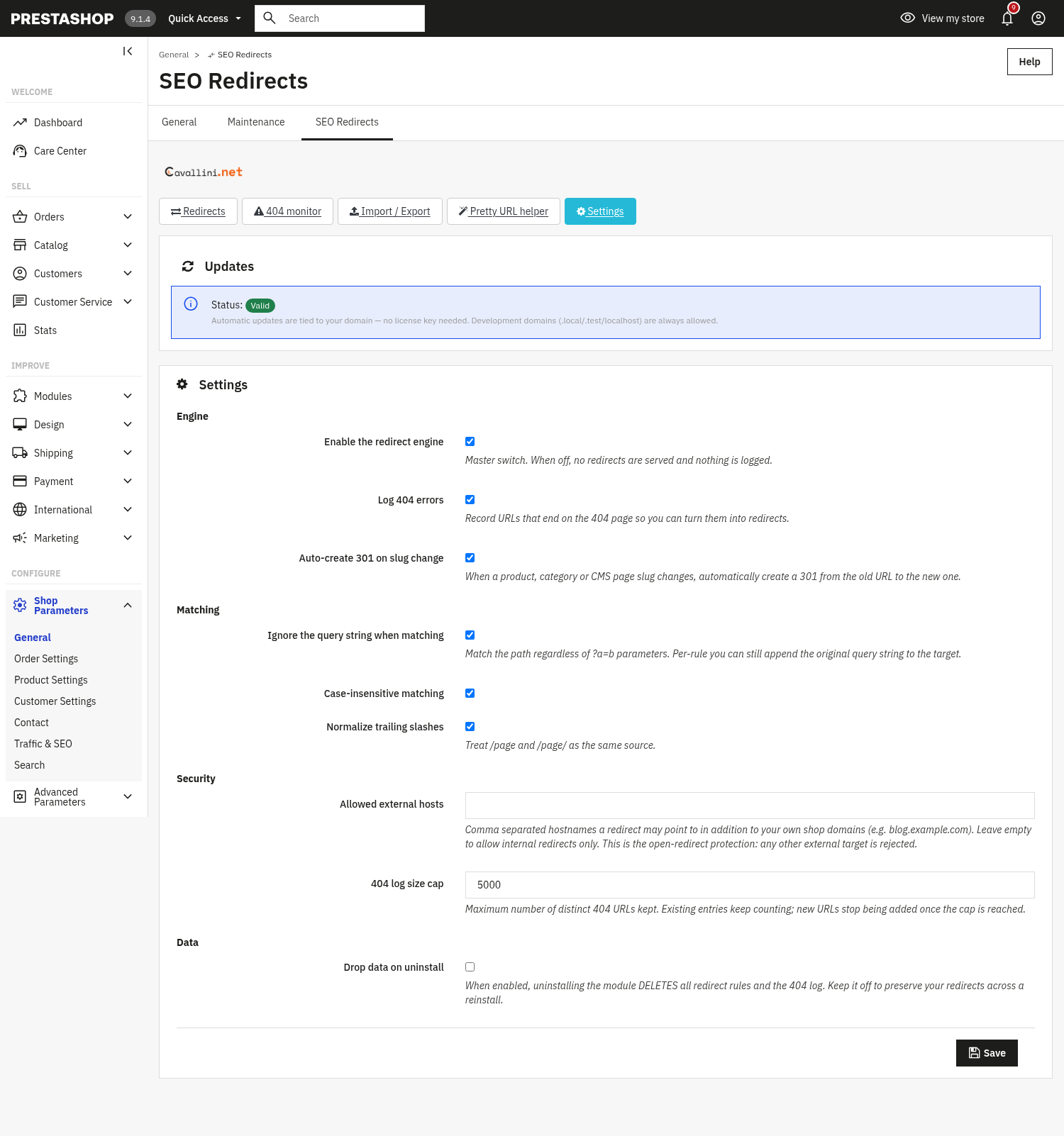Image resolution: width=1064 pixels, height=1136 pixels.
Task: Open the Quick Access dropdown
Action: (204, 18)
